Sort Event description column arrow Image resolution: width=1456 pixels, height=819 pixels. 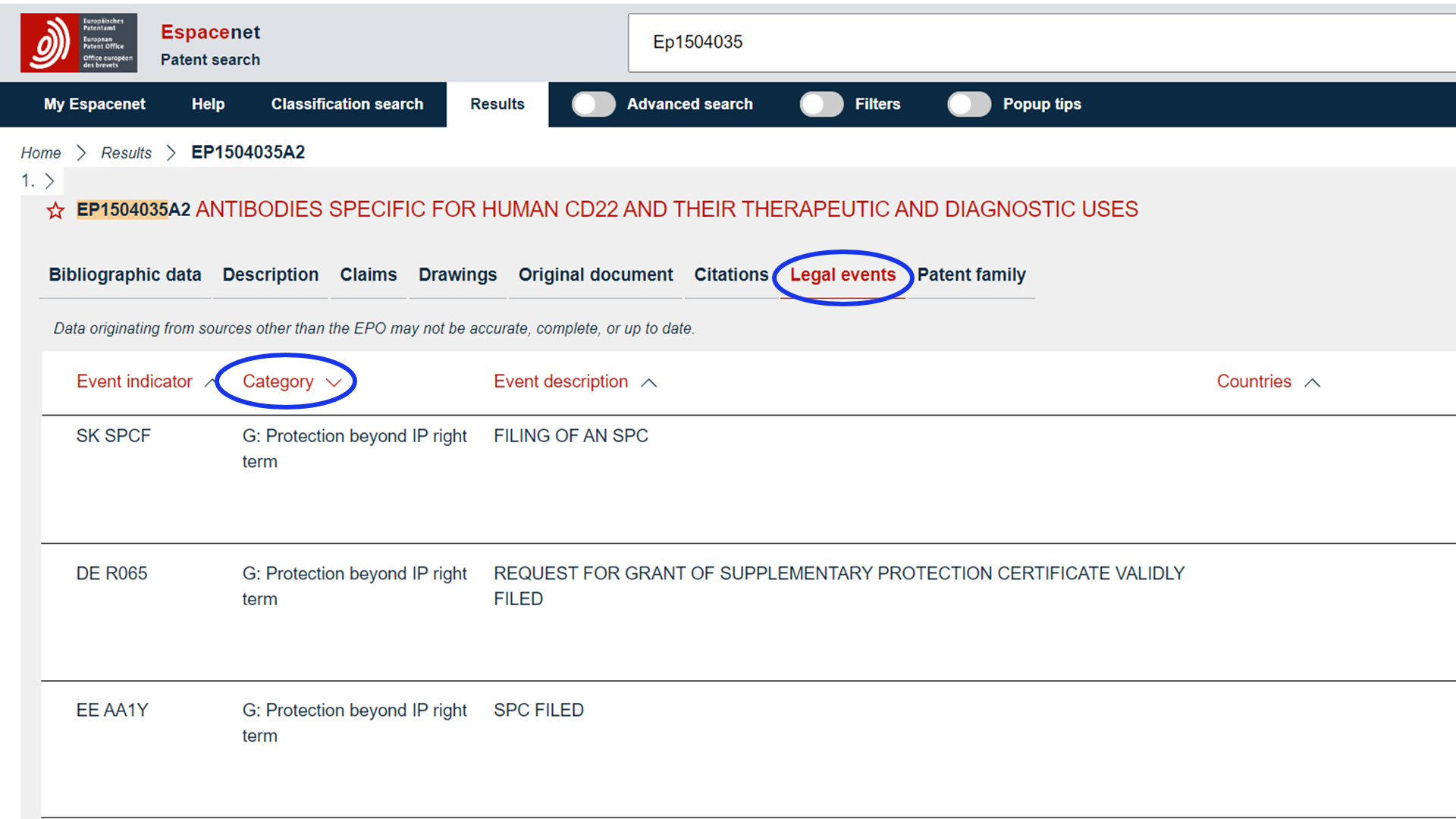coord(648,383)
